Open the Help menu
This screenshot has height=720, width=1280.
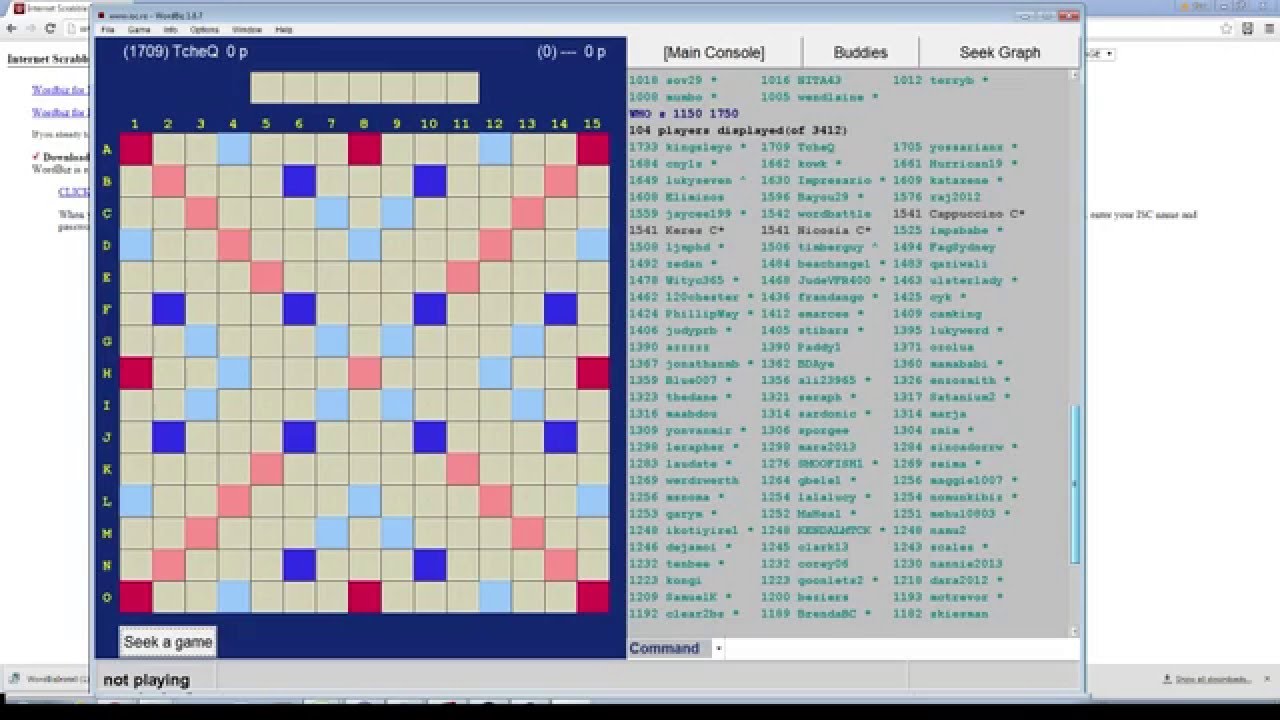coord(284,30)
